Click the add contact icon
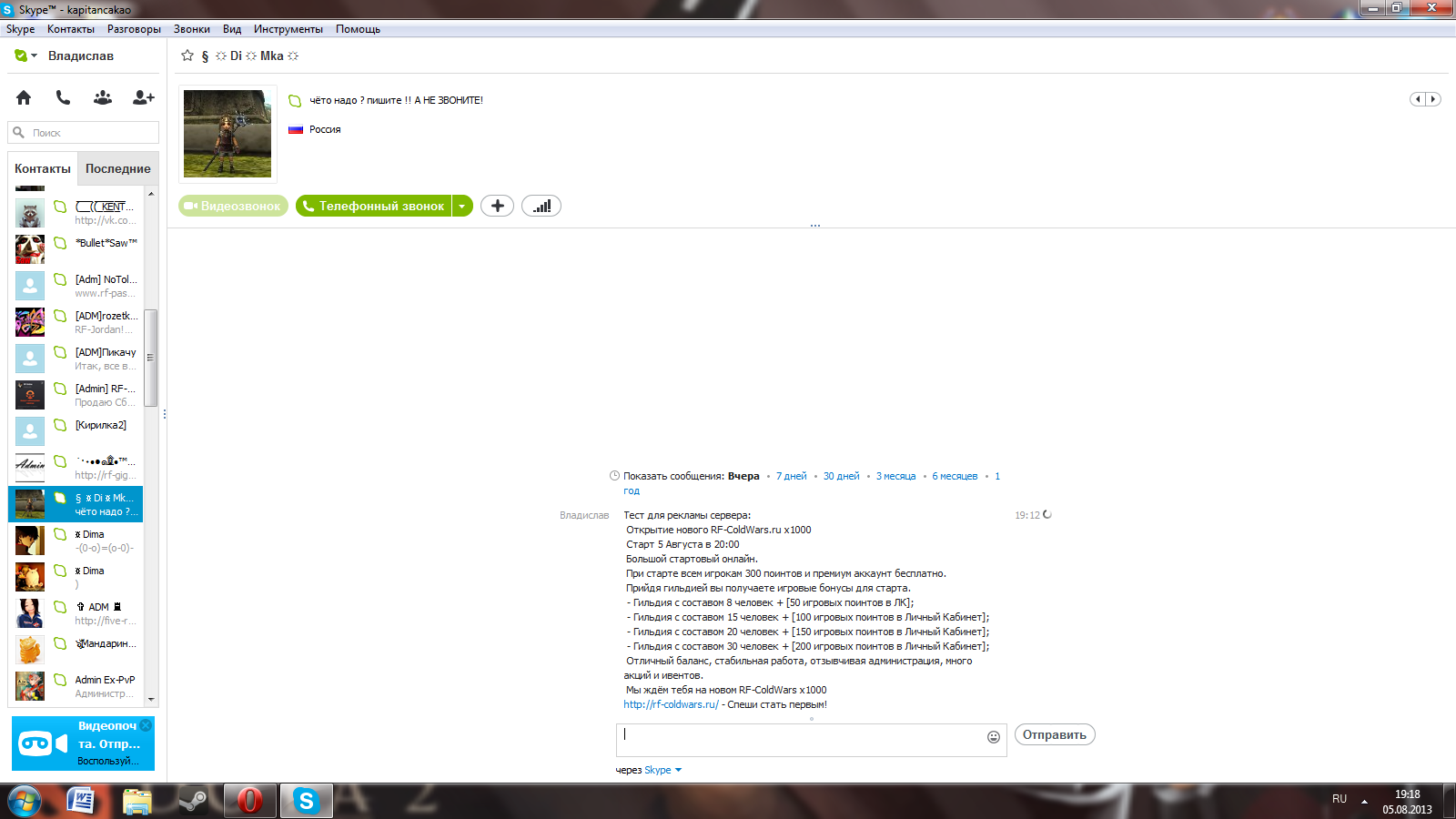 (144, 97)
